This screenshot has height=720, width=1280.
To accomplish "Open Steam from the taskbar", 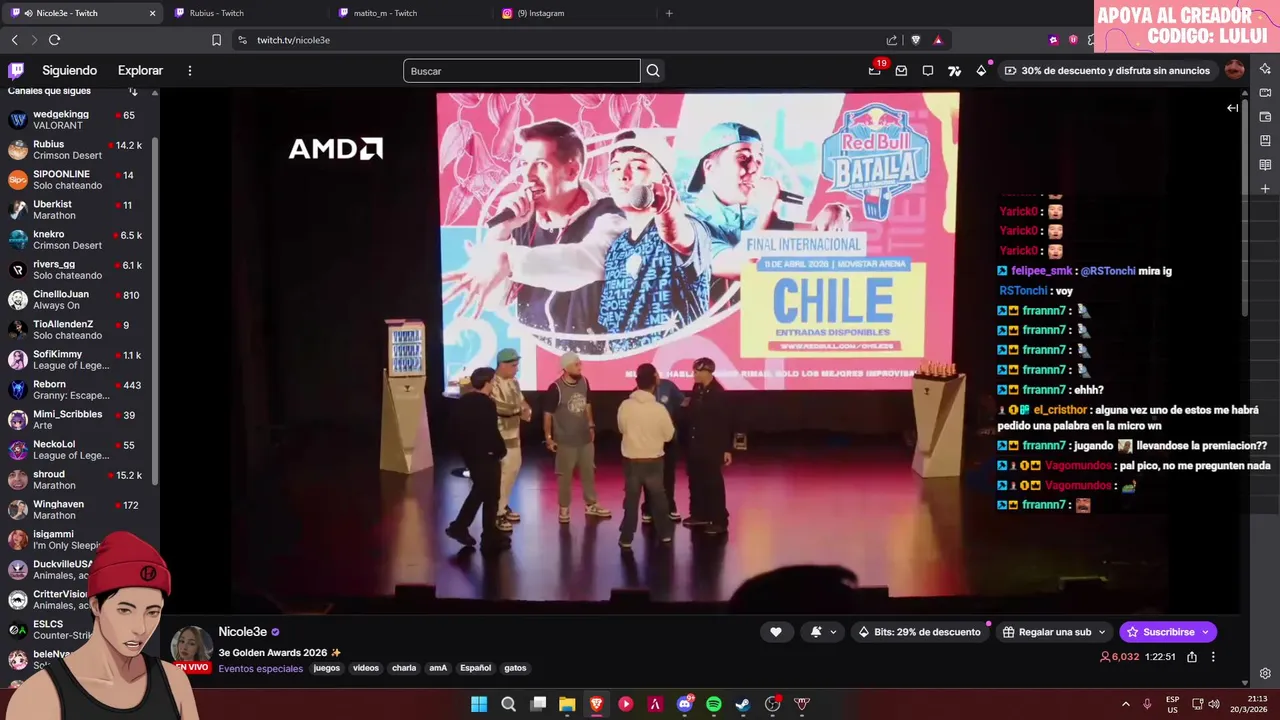I will [x=742, y=704].
